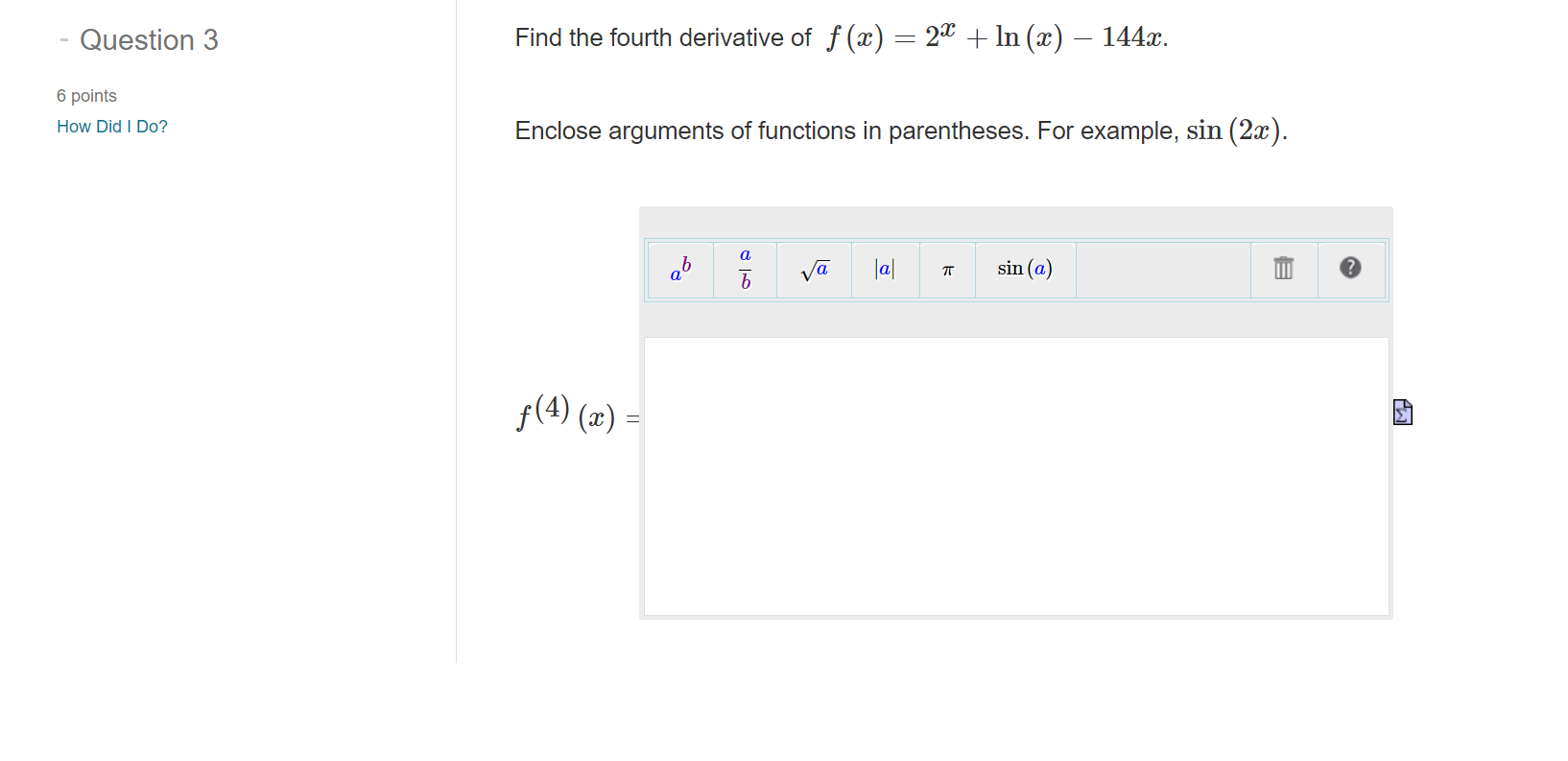Preview the expression with the sigma page icon
The height and width of the screenshot is (761, 1568).
coord(1402,412)
